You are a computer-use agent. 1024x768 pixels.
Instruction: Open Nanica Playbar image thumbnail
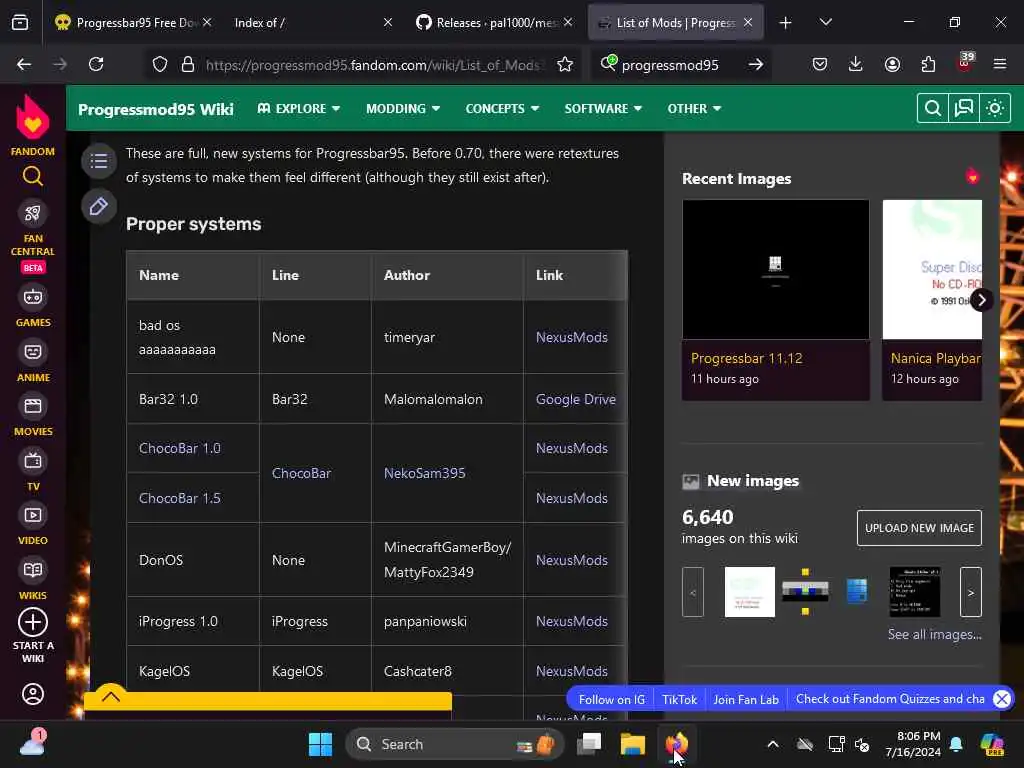(x=932, y=269)
